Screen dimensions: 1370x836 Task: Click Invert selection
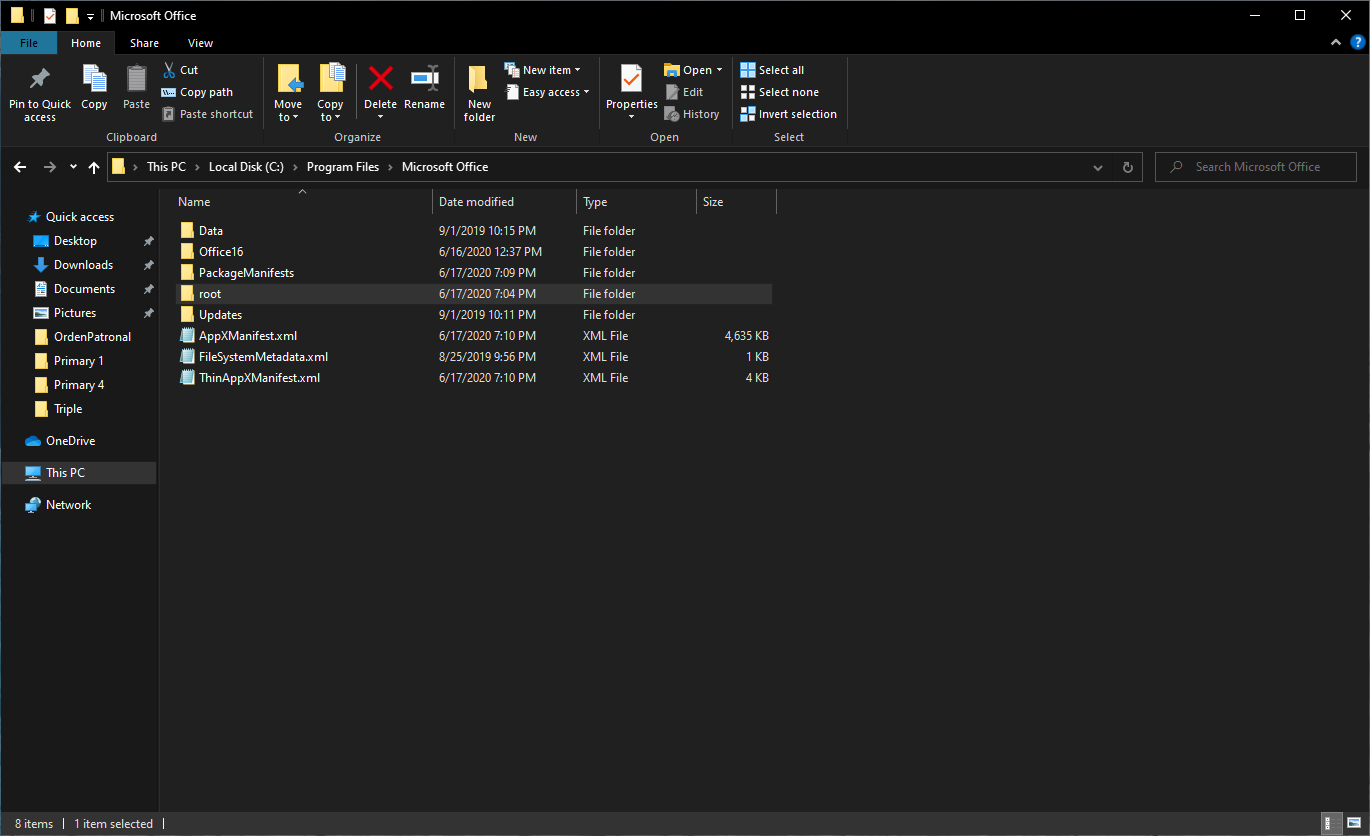coord(788,114)
